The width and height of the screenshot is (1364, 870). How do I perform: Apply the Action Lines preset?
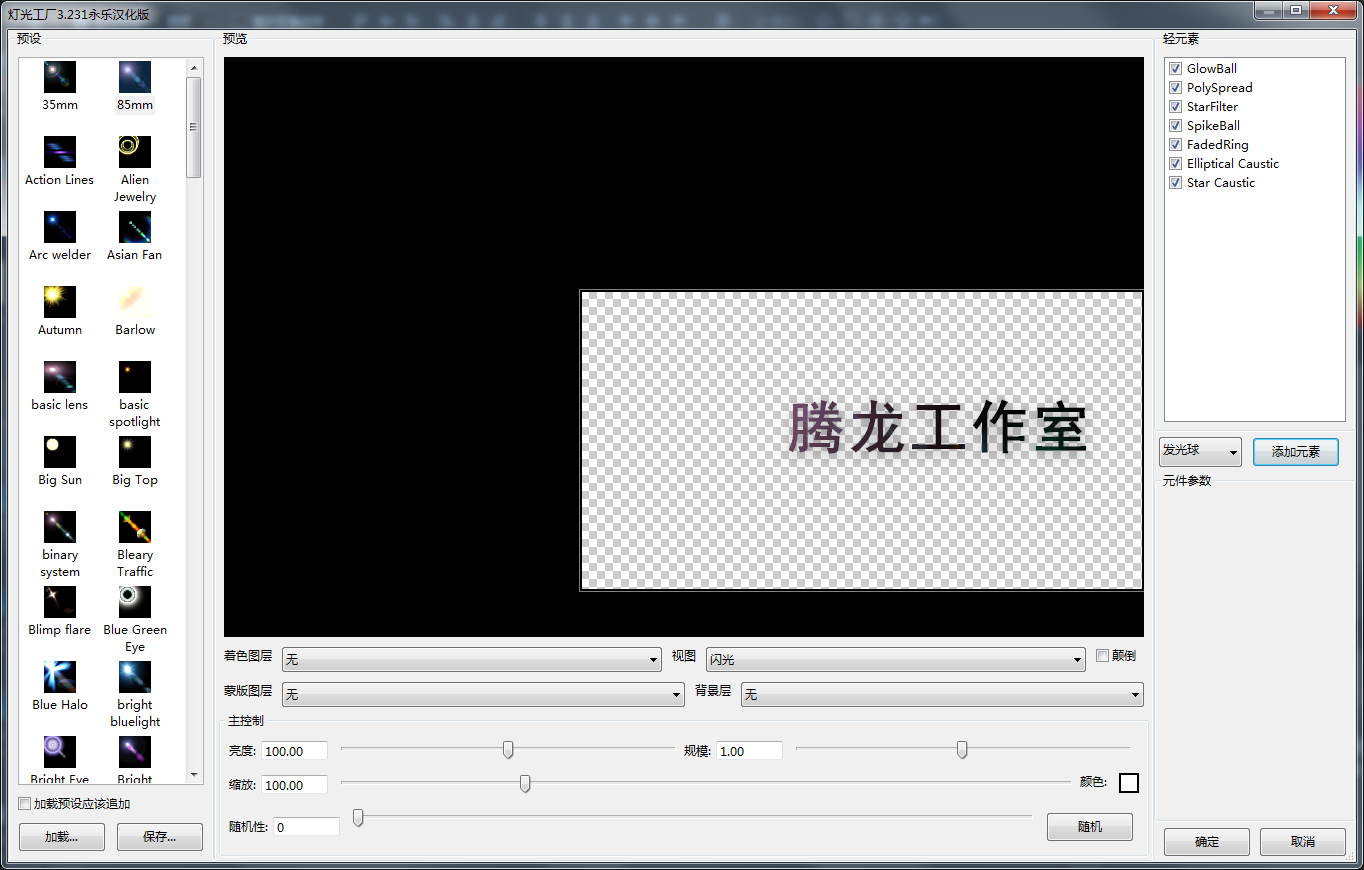click(59, 150)
